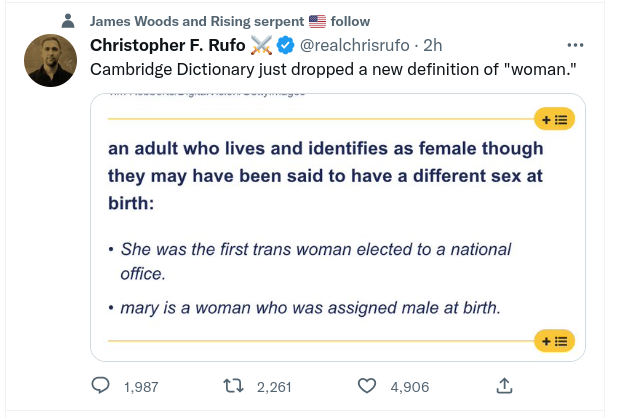Viewport: 617px width, 418px height.
Task: Open the share tweet icon
Action: click(505, 386)
